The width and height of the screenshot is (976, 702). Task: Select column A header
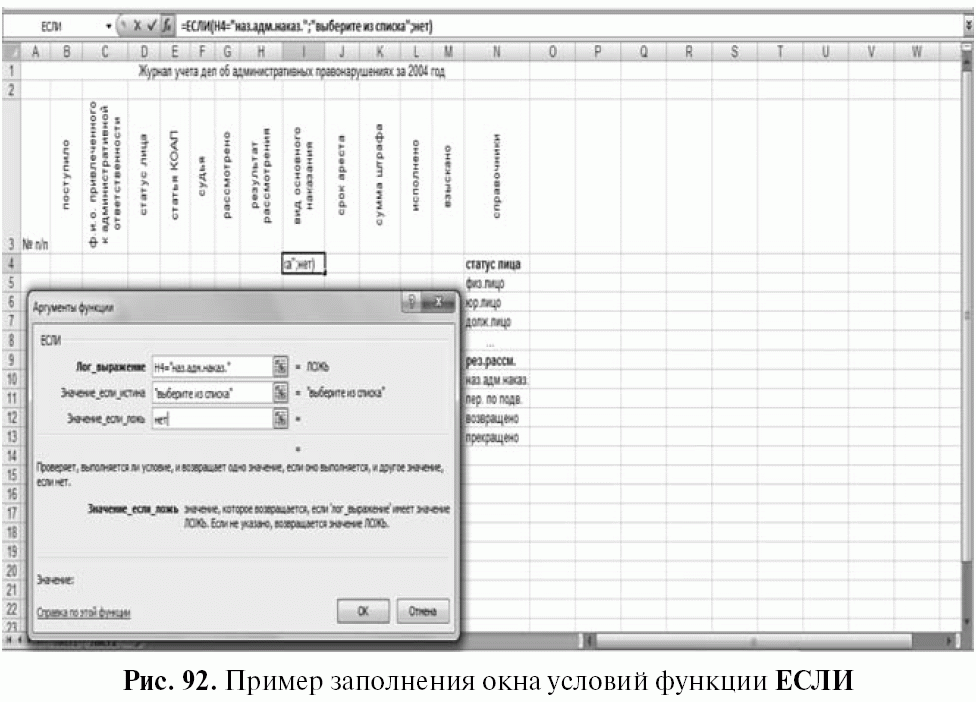[x=35, y=52]
